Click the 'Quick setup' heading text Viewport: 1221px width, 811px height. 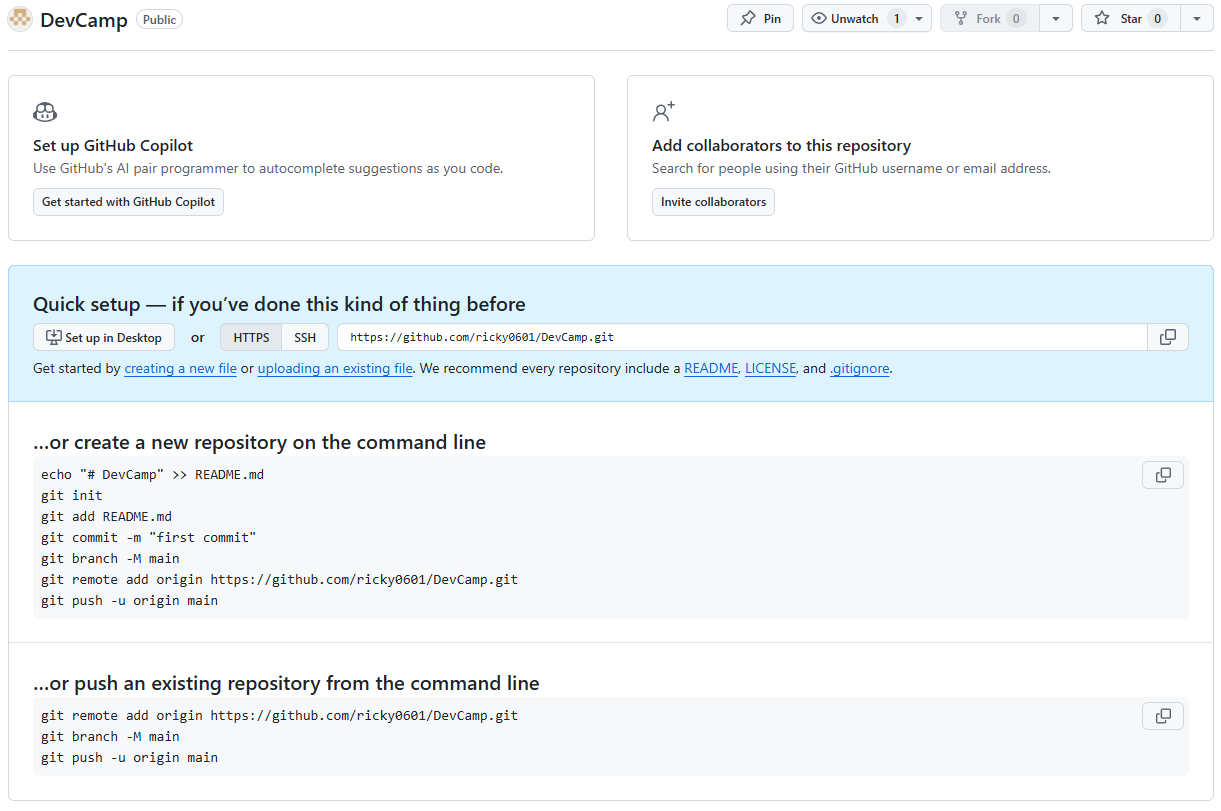point(279,304)
